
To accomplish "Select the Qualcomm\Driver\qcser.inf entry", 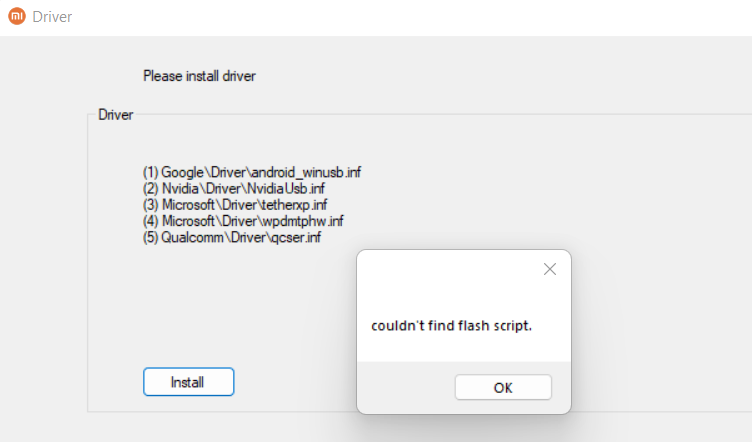I will pyautogui.click(x=232, y=237).
